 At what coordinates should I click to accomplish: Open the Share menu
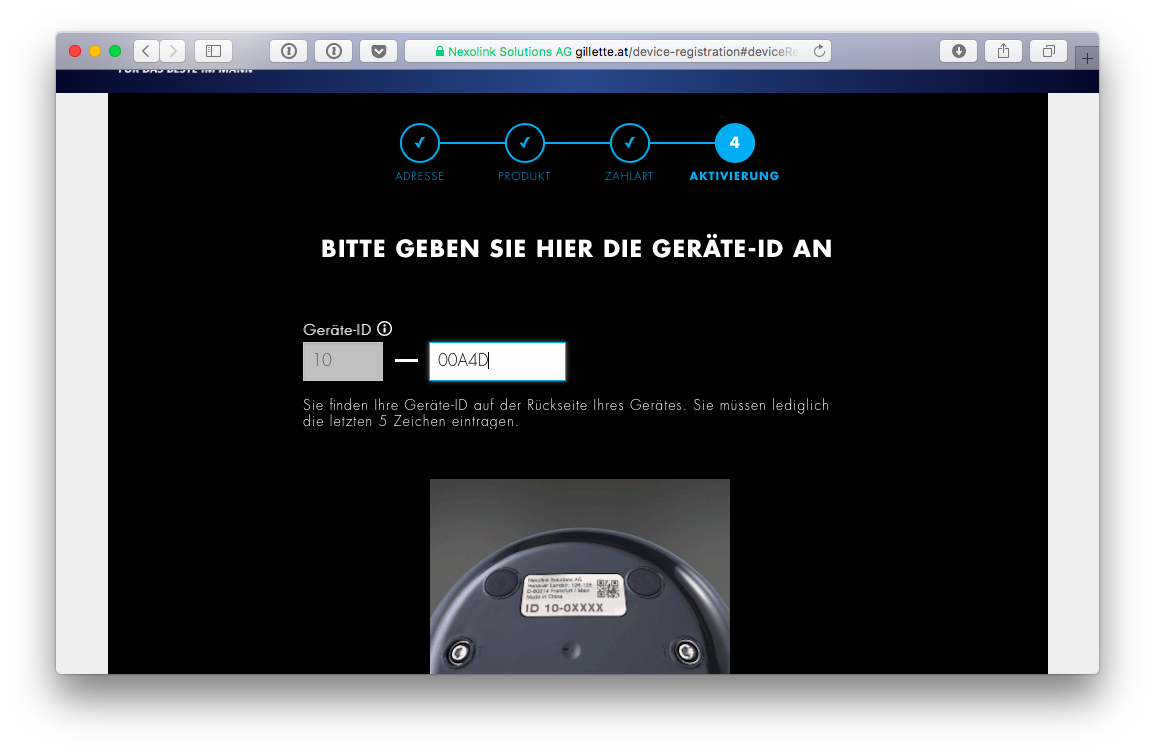tap(1003, 51)
